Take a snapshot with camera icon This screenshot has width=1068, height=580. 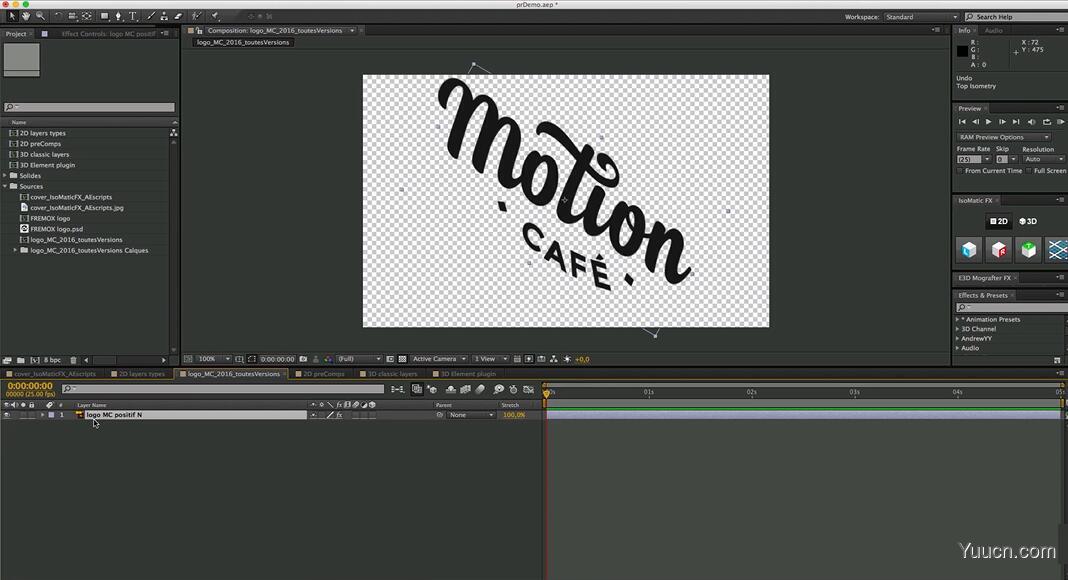303,359
